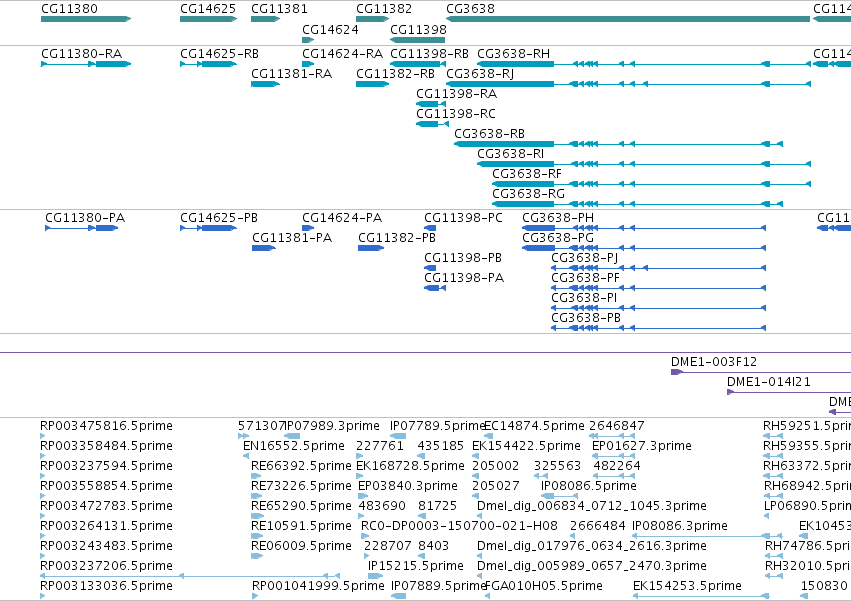The width and height of the screenshot is (851, 601).
Task: Select EST label RE10591.5prime
Action: 301,526
